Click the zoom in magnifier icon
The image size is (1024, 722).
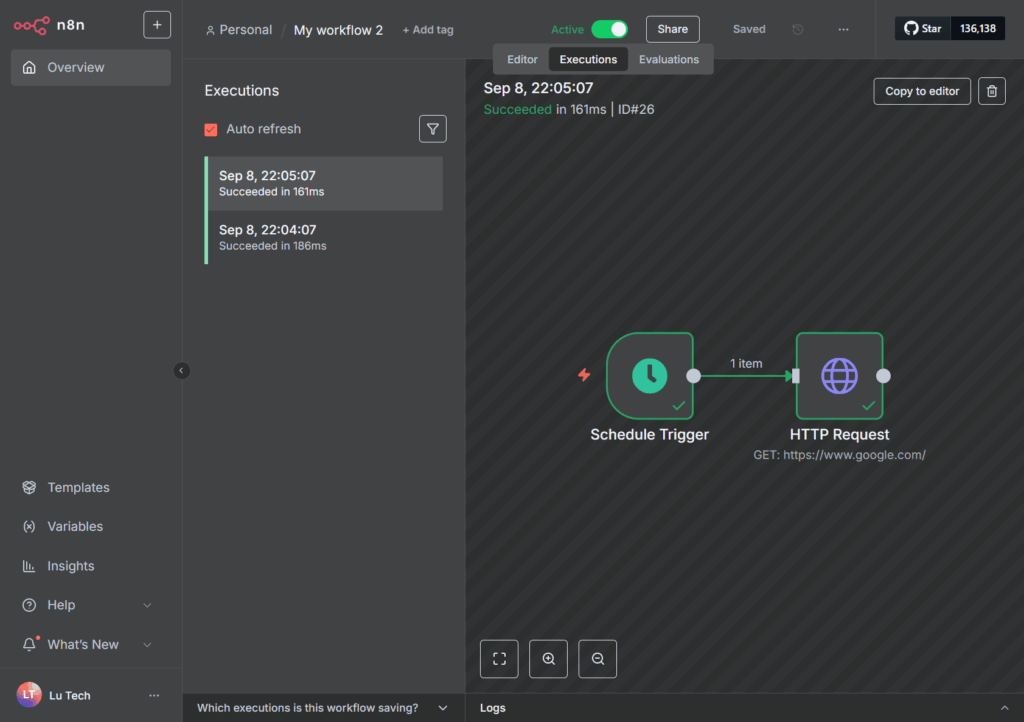point(548,659)
